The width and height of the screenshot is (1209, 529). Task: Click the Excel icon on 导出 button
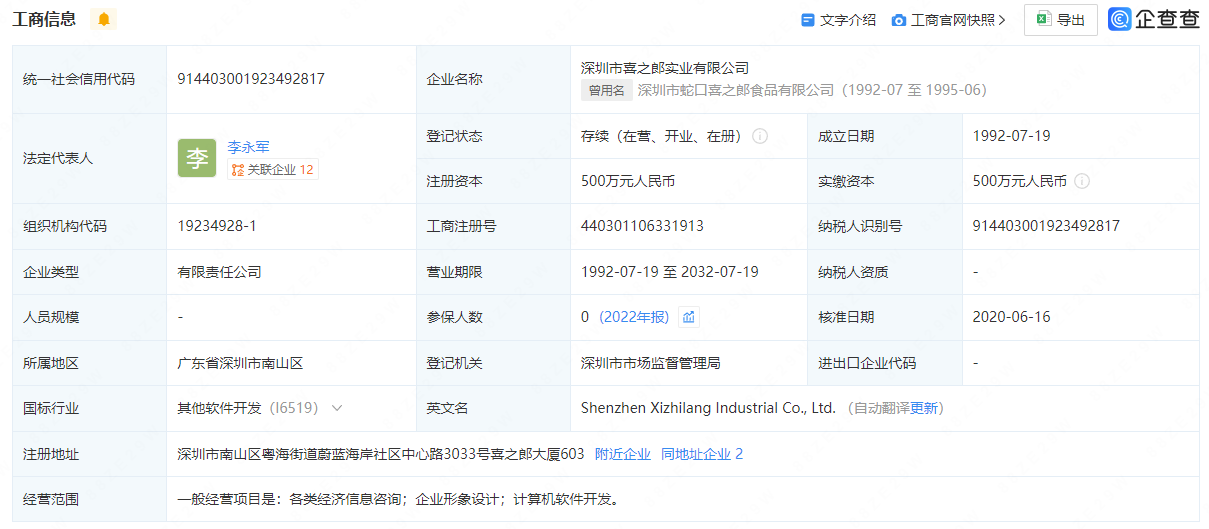[1043, 19]
